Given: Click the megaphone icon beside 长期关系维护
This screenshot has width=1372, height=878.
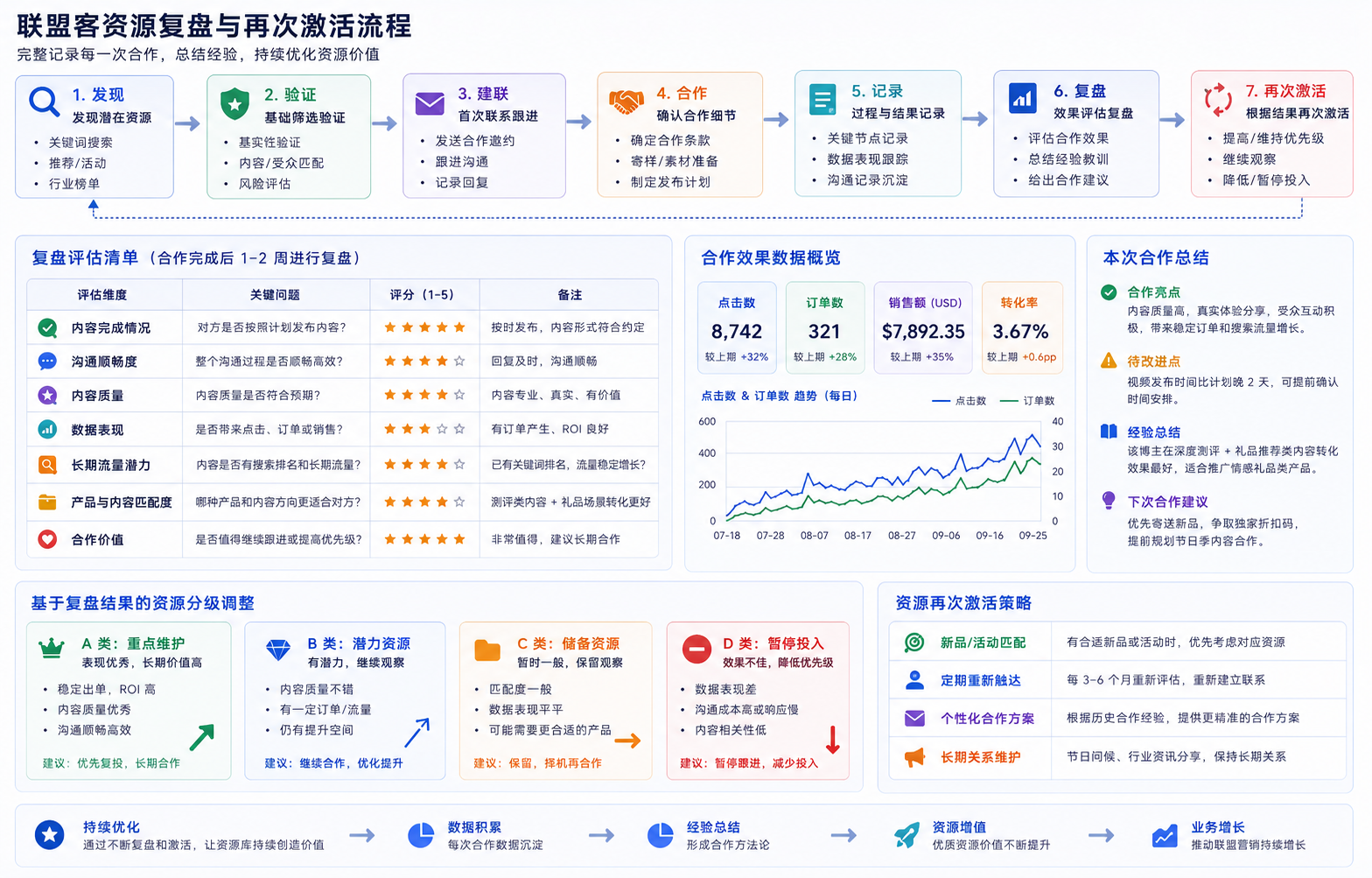Looking at the screenshot, I should click(914, 757).
